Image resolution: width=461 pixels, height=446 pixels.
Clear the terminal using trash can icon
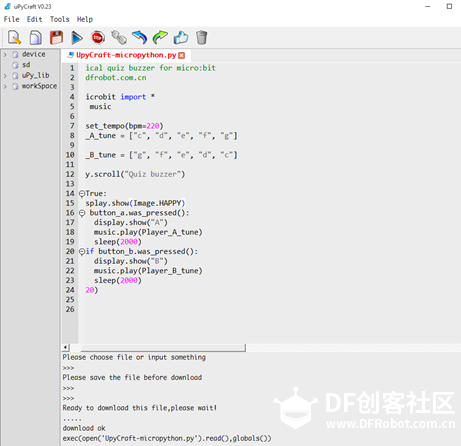(x=201, y=37)
